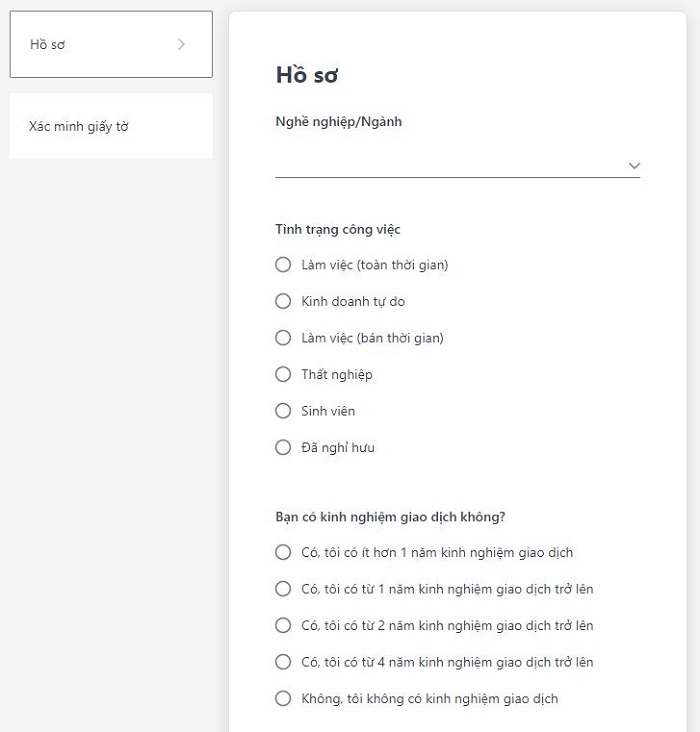The width and height of the screenshot is (700, 732).
Task: Select Không, tôi không có kinh nghiệm
Action: (283, 698)
